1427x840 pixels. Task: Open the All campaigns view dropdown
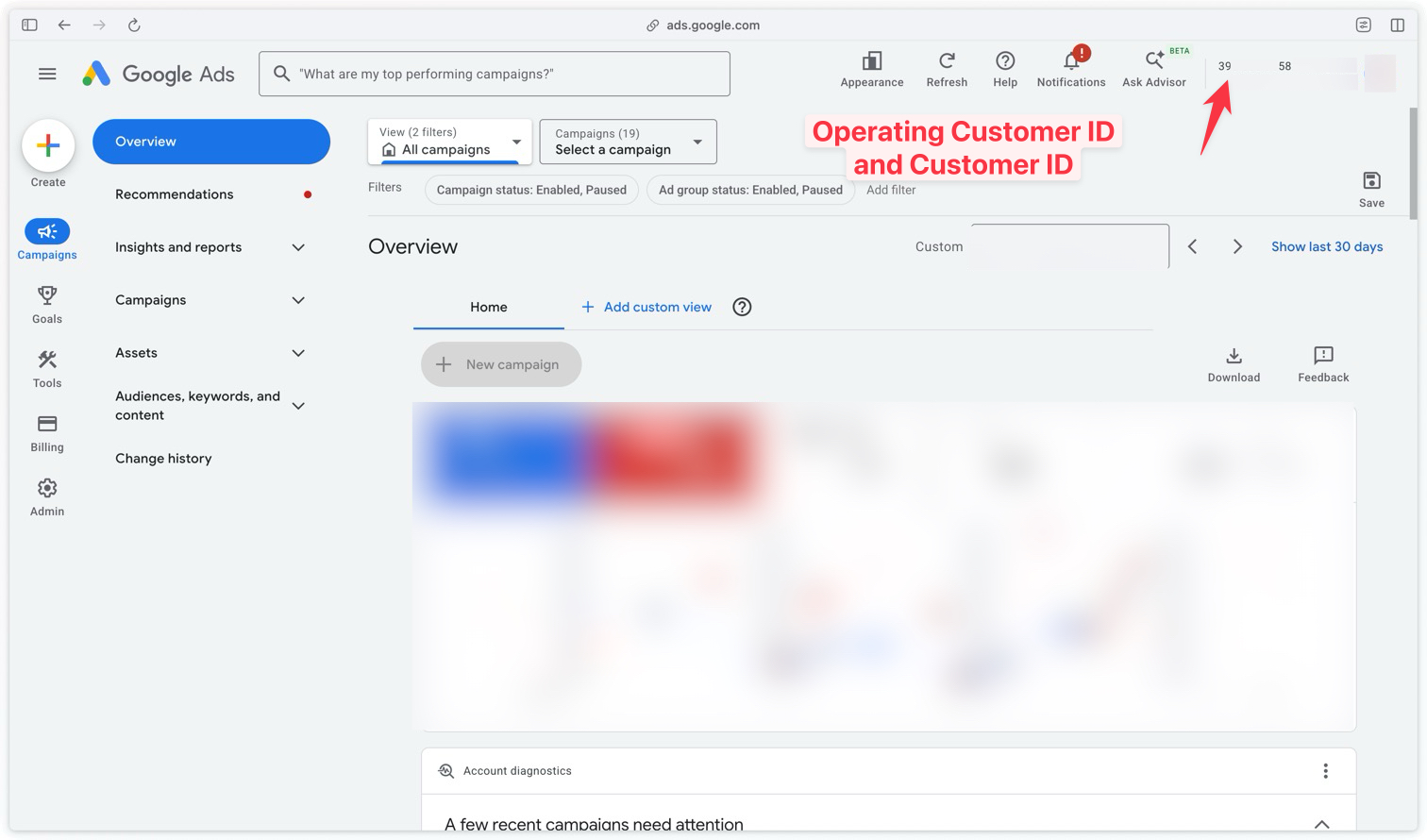tap(450, 142)
